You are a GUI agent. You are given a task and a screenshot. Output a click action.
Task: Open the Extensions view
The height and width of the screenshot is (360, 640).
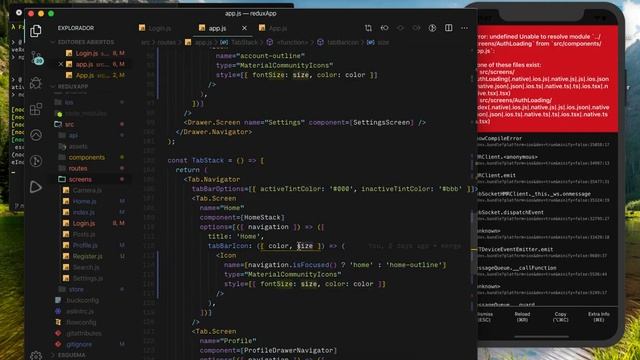tap(36, 109)
